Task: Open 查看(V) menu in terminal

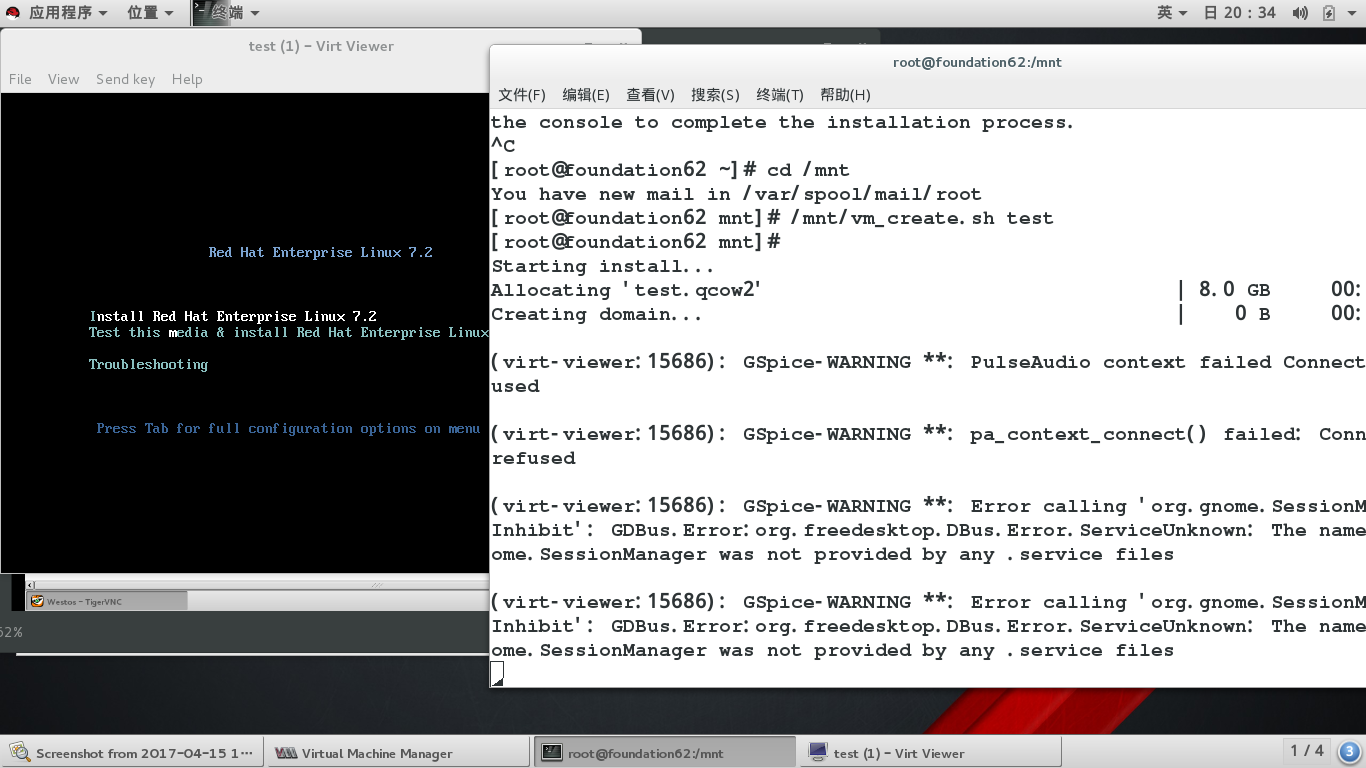Action: pos(650,95)
